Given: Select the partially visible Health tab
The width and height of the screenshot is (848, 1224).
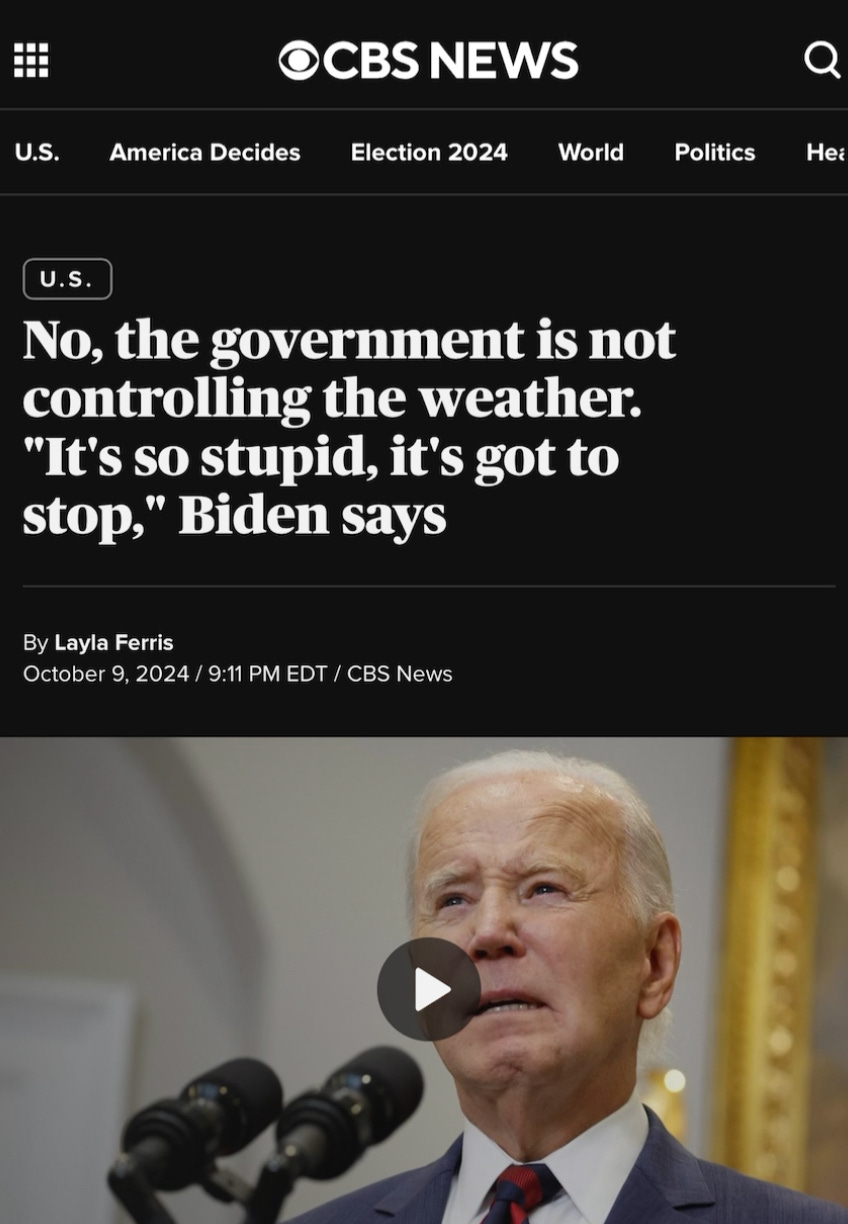Looking at the screenshot, I should tap(826, 152).
